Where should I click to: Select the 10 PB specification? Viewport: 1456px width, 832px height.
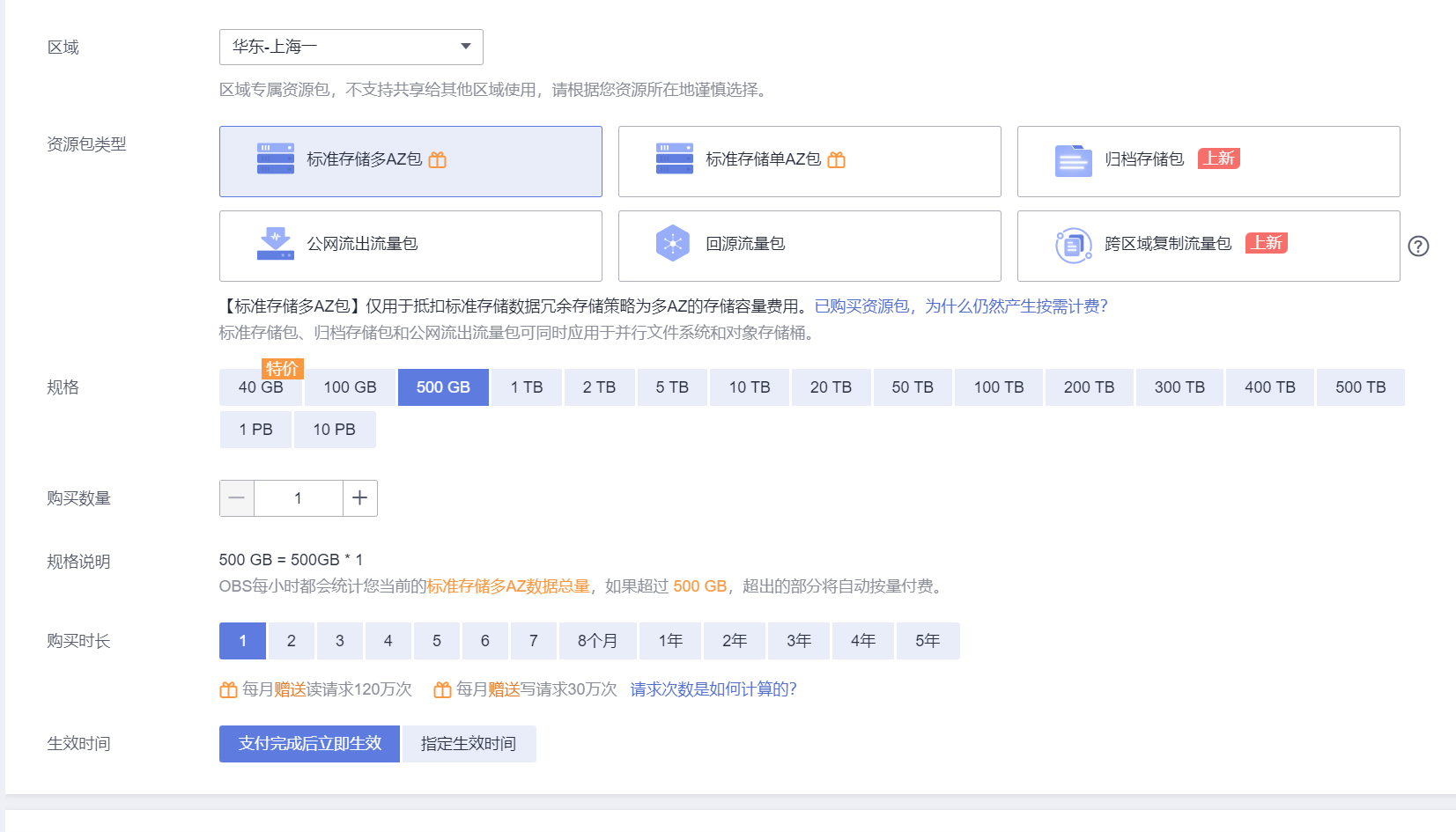tap(334, 430)
